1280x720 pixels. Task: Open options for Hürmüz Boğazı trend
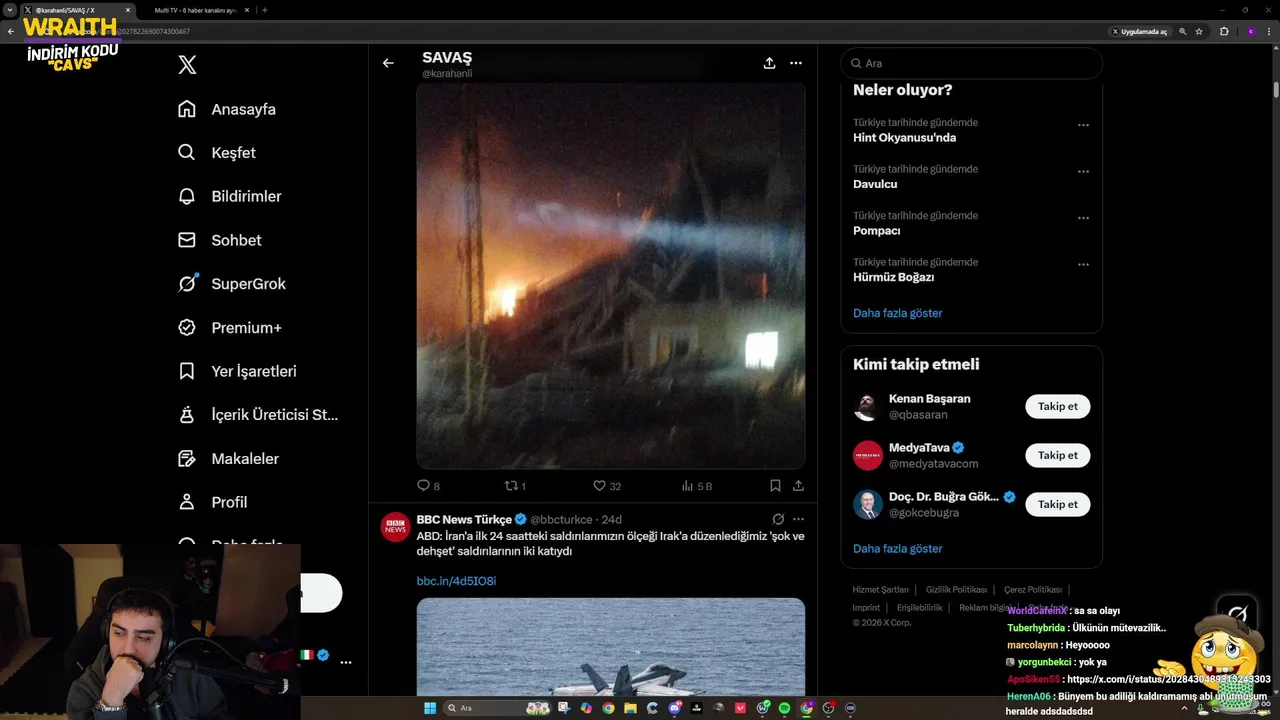tap(1083, 265)
